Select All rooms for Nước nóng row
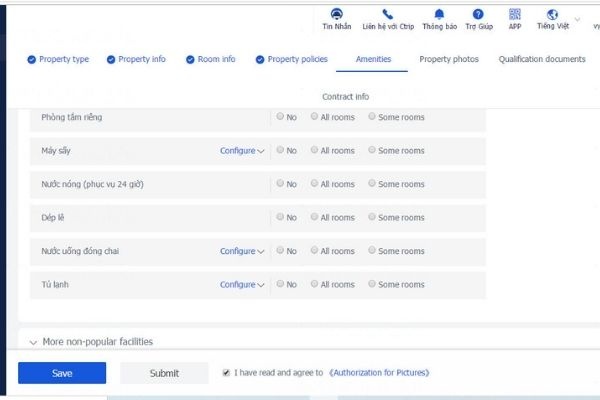This screenshot has width=600, height=400. [x=314, y=183]
